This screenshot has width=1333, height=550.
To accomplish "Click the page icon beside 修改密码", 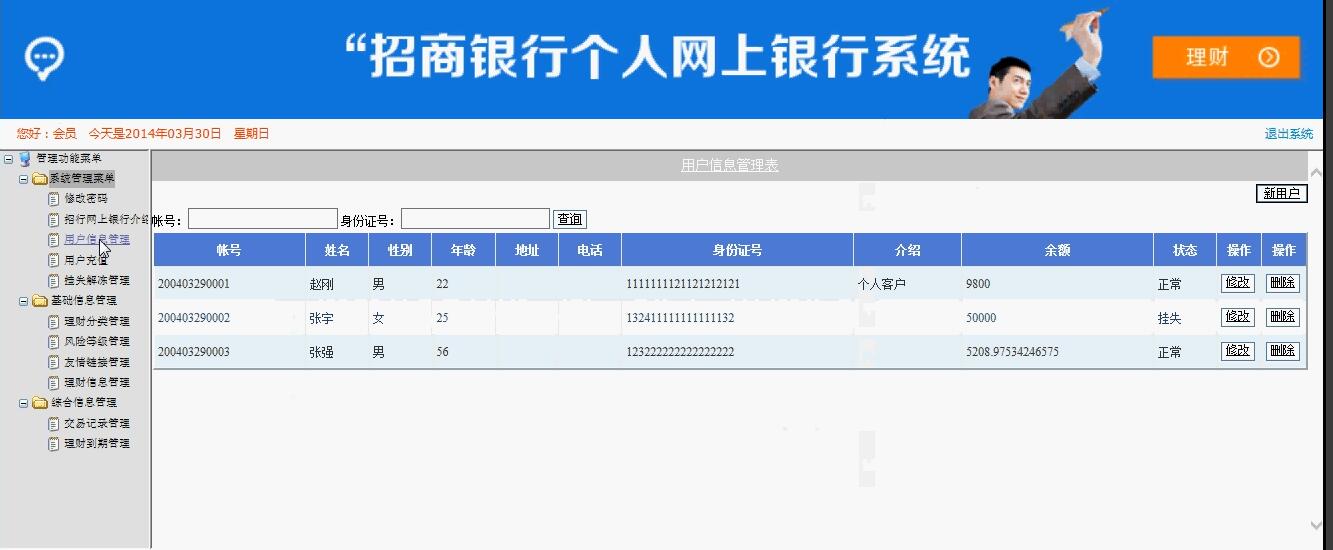I will coord(54,199).
